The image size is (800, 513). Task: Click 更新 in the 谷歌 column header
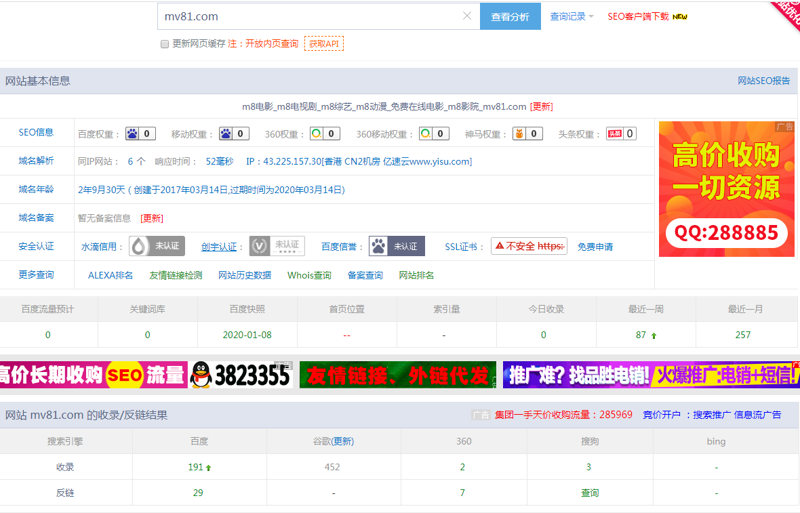(343, 442)
